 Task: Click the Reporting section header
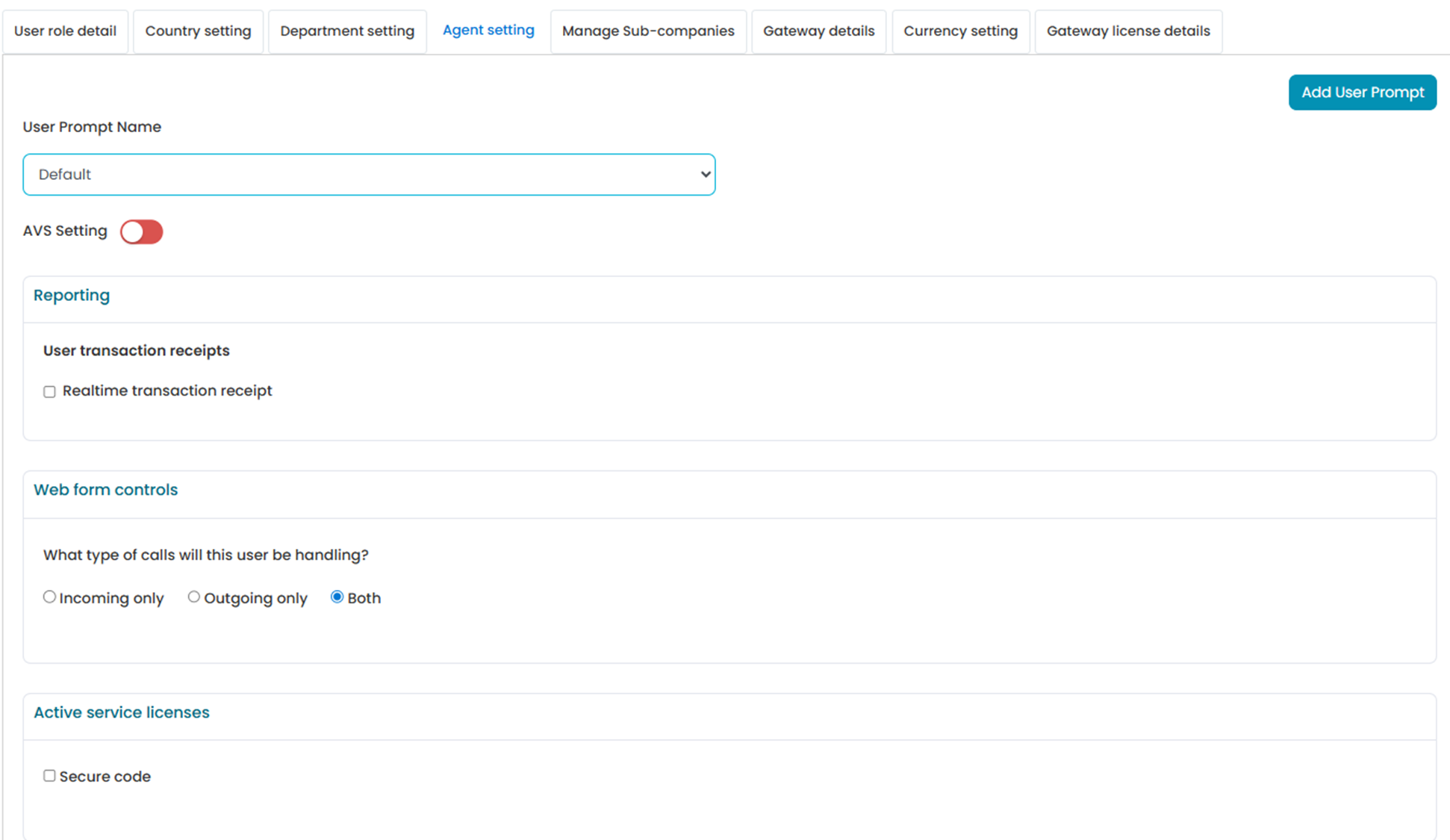pos(71,295)
